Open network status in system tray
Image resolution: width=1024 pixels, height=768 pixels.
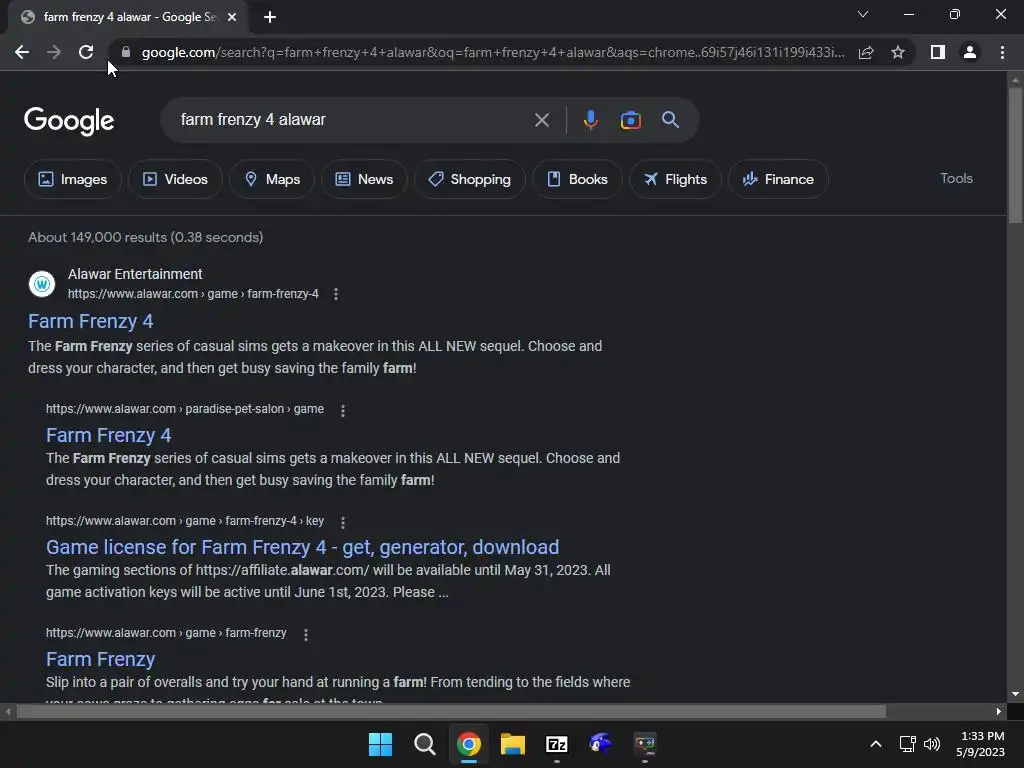pos(907,744)
